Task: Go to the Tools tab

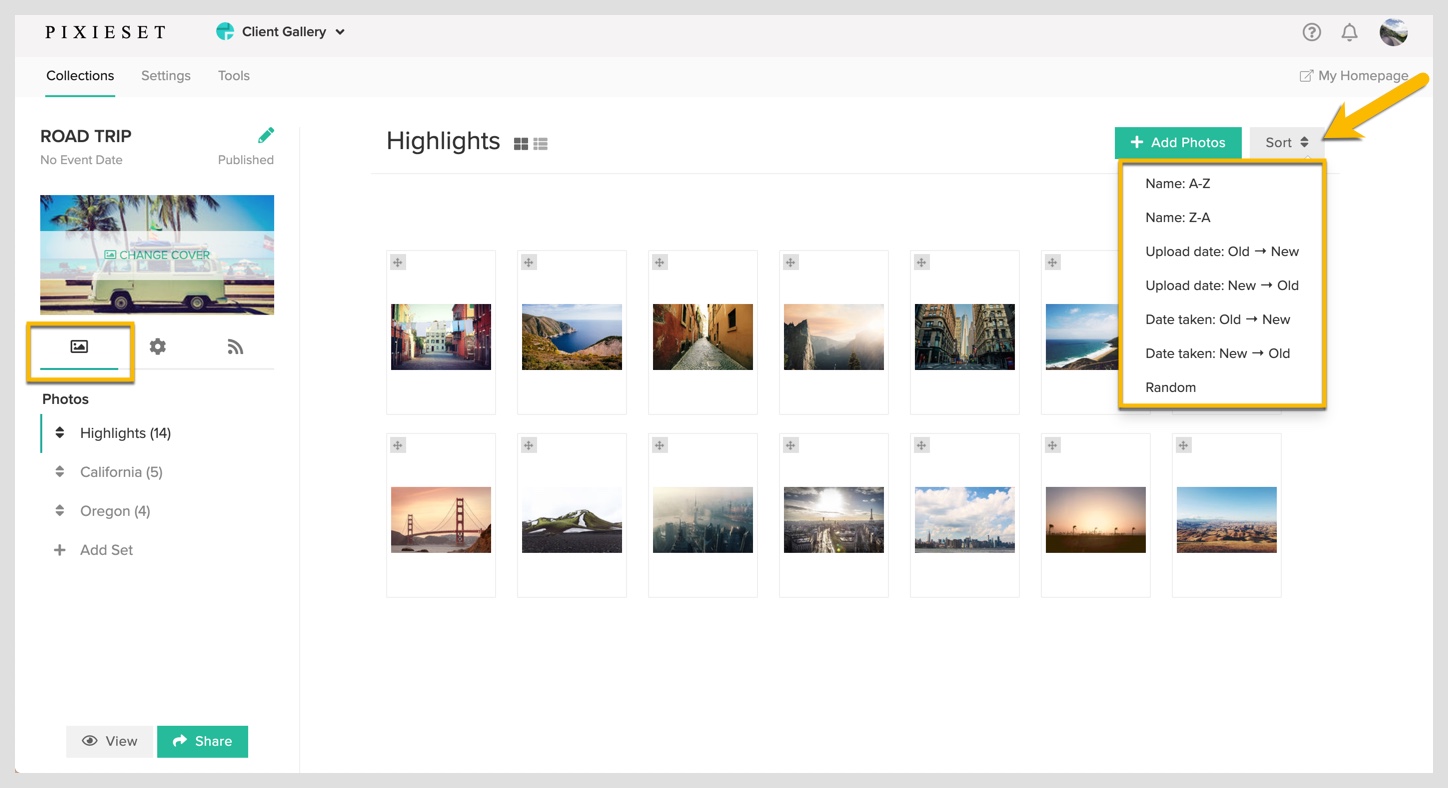Action: coord(234,76)
